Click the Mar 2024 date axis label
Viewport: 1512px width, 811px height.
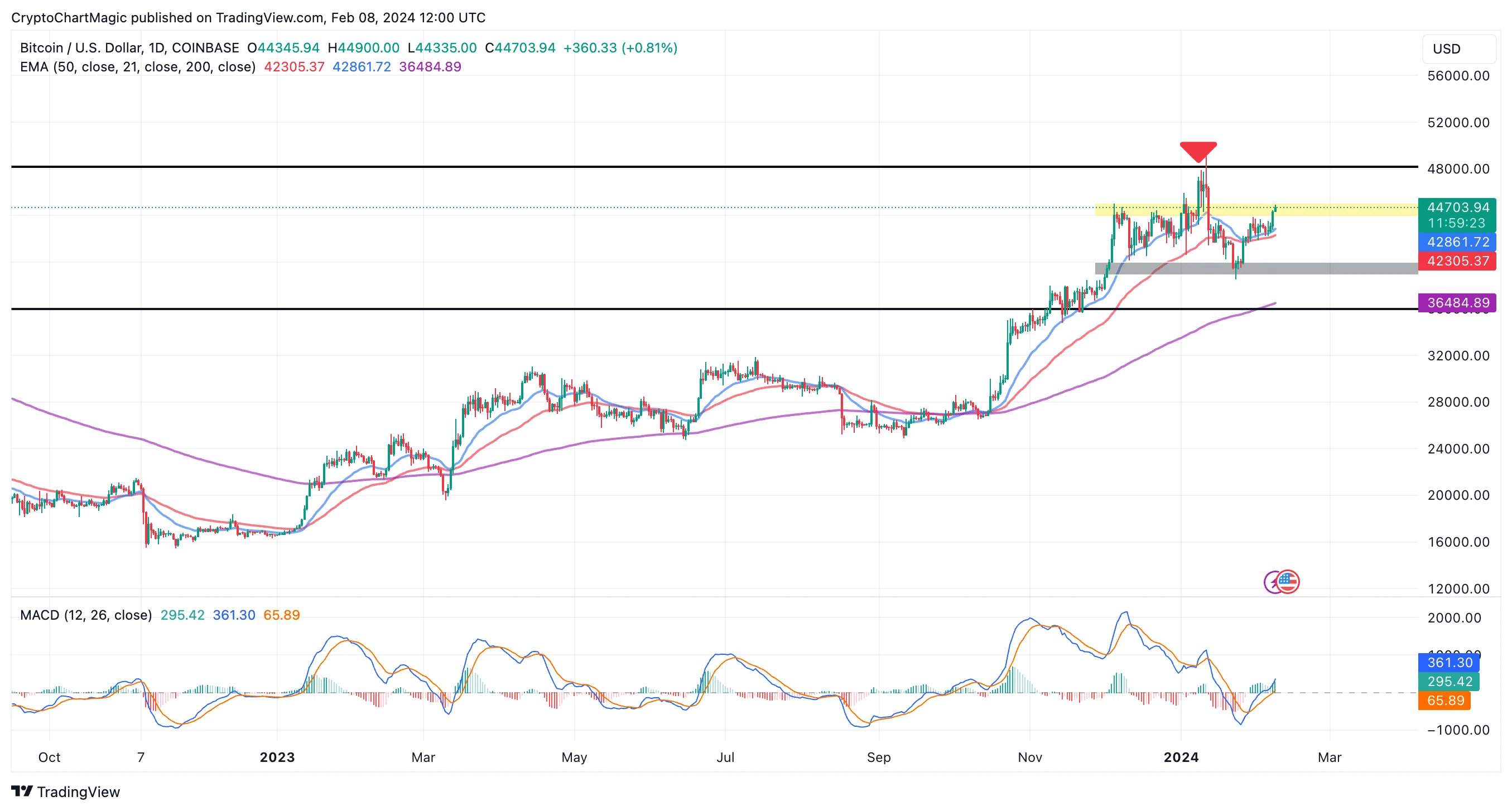(1329, 757)
